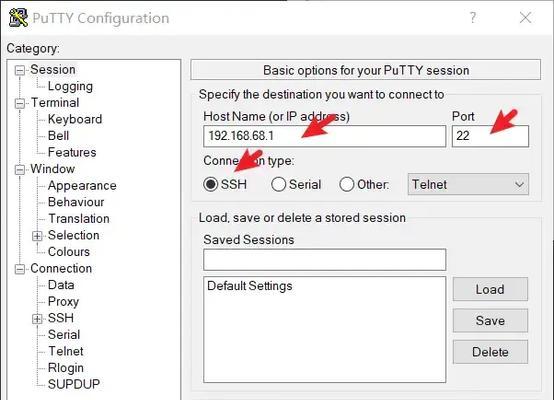Image resolution: width=554 pixels, height=400 pixels.
Task: Click the Load button
Action: point(490,289)
